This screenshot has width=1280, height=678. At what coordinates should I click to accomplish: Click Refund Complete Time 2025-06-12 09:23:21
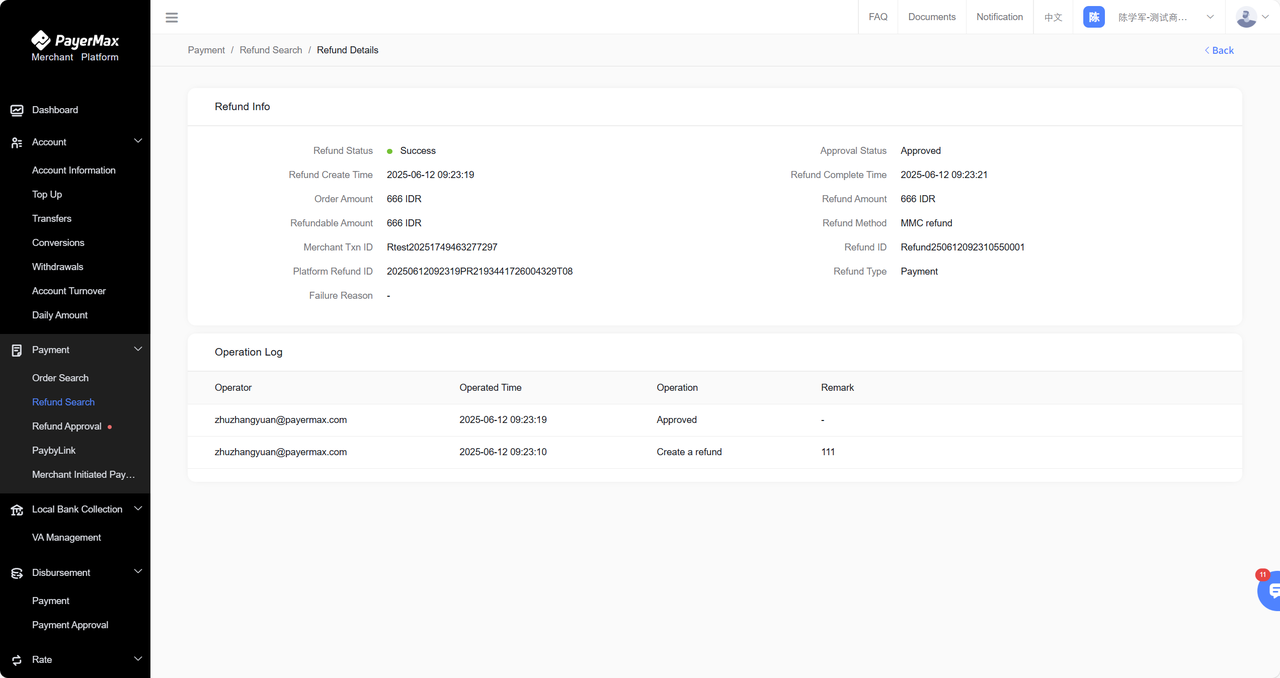[x=944, y=175]
